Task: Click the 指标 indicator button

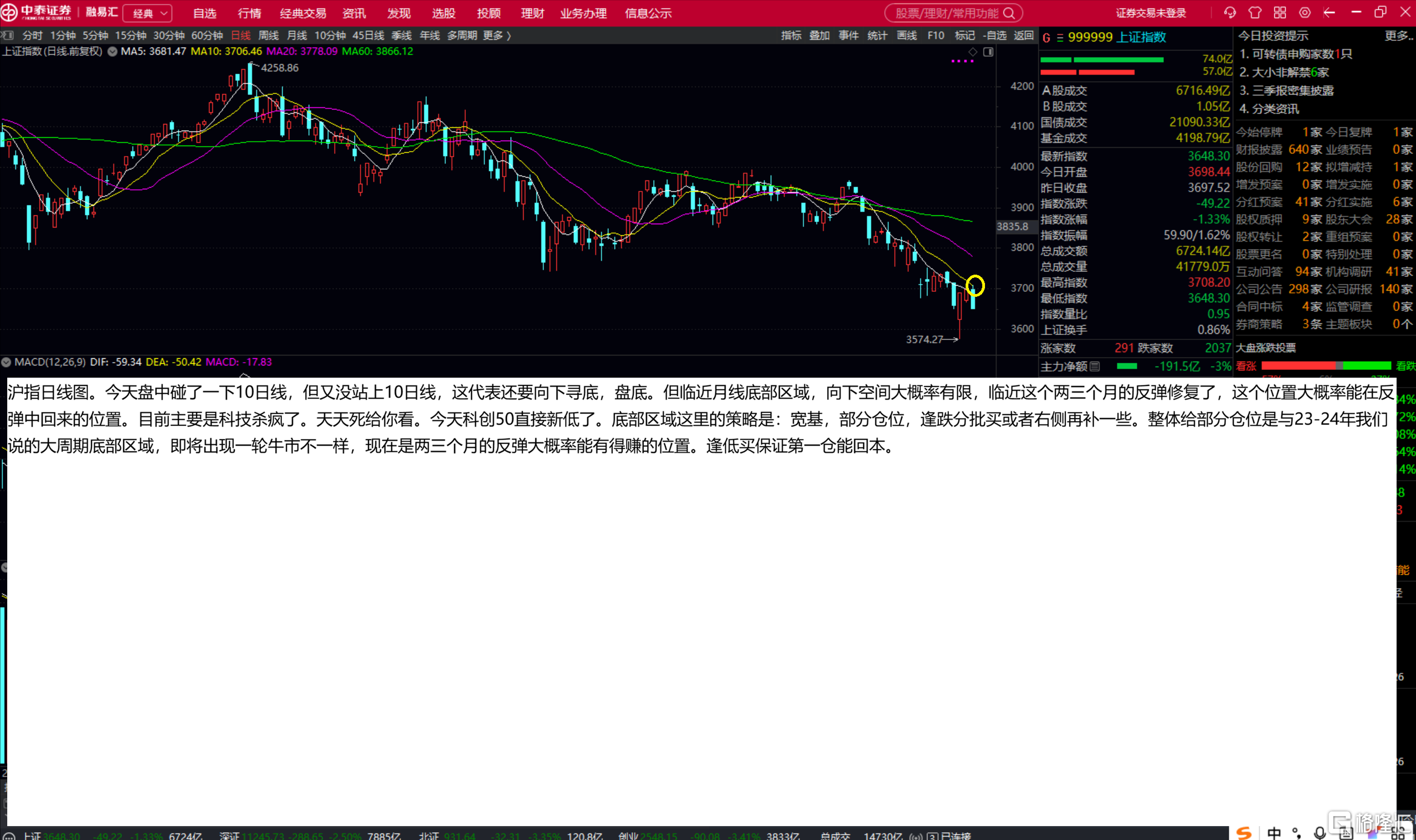Action: pyautogui.click(x=791, y=35)
